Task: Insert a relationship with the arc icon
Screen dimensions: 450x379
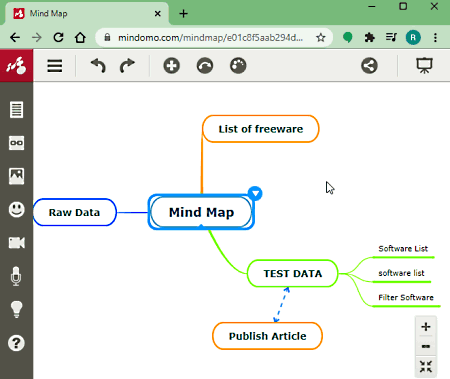Action: 205,66
